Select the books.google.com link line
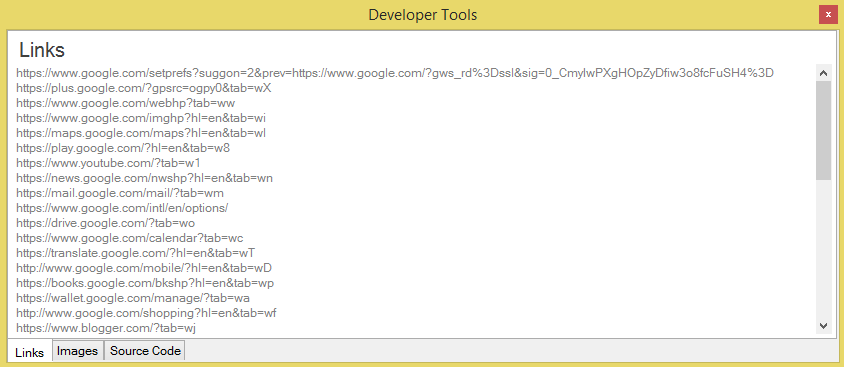 tap(146, 283)
